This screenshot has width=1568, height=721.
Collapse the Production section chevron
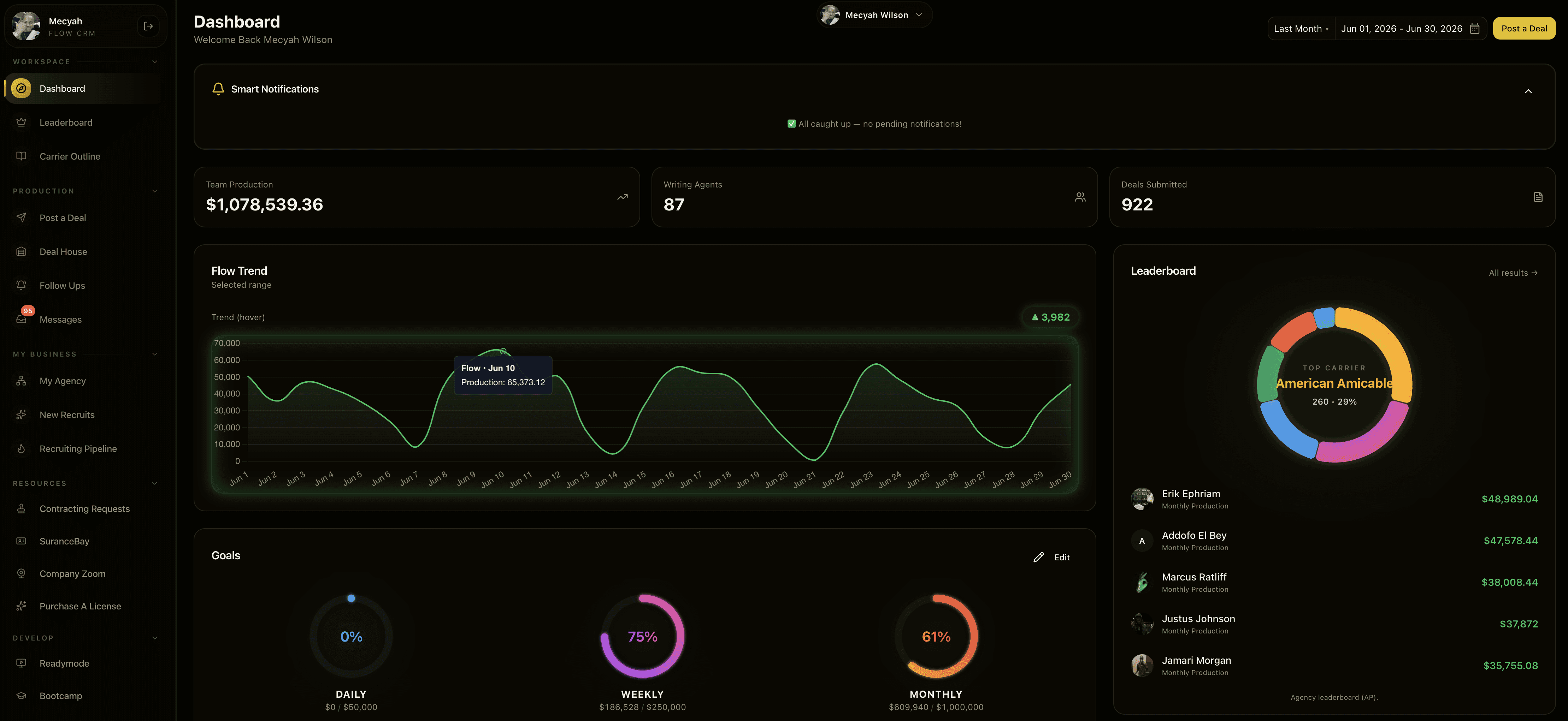click(x=155, y=191)
